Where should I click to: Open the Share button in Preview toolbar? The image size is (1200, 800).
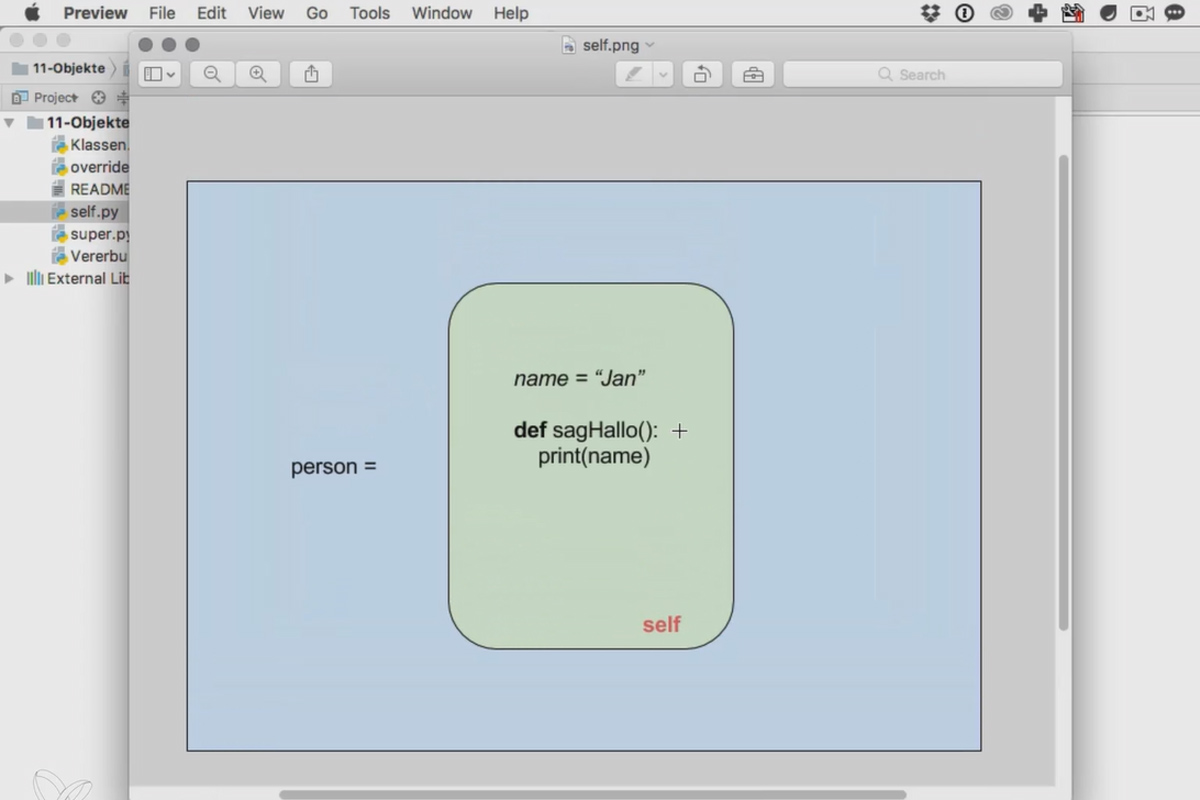[311, 74]
